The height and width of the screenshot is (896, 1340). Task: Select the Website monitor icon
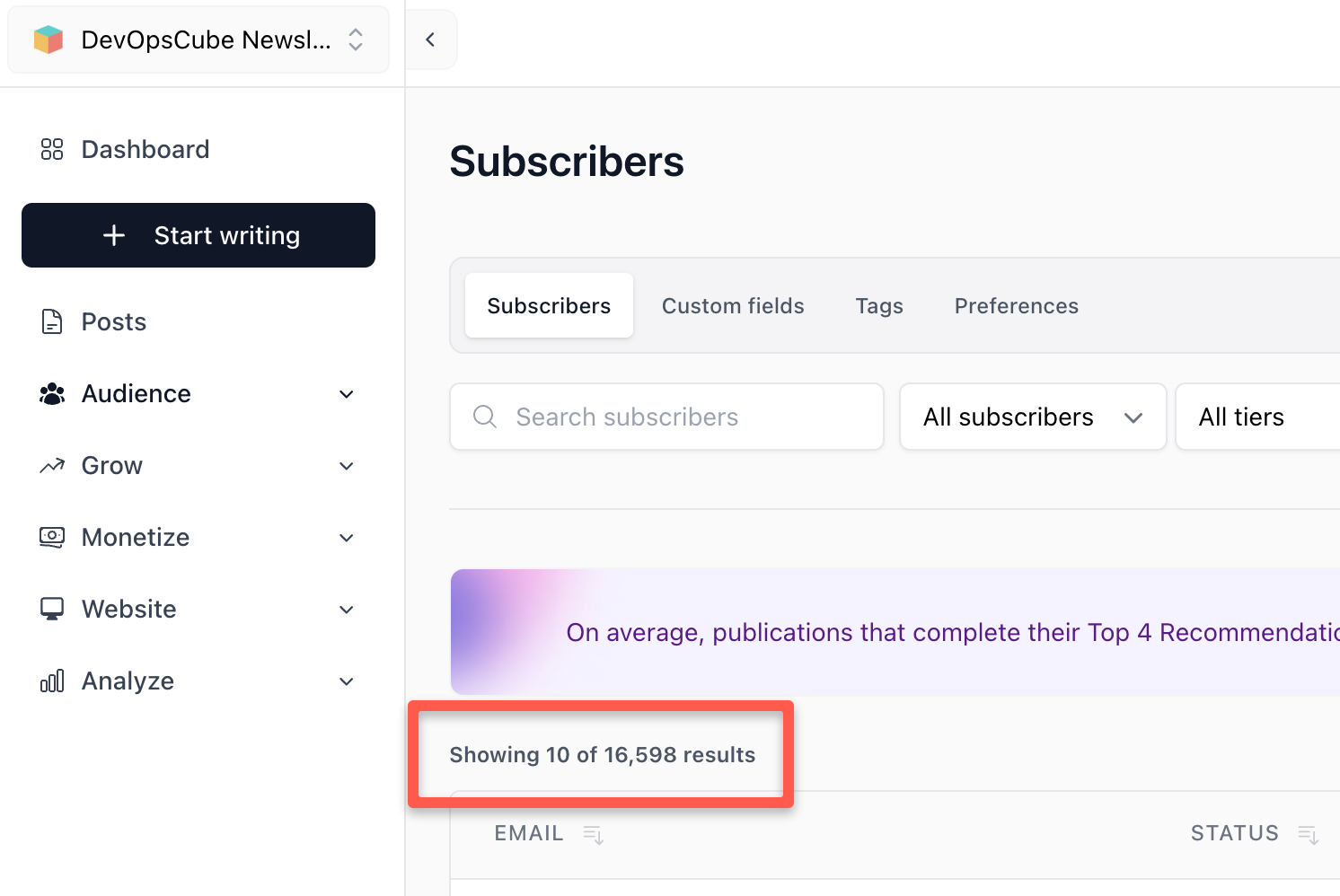point(51,609)
